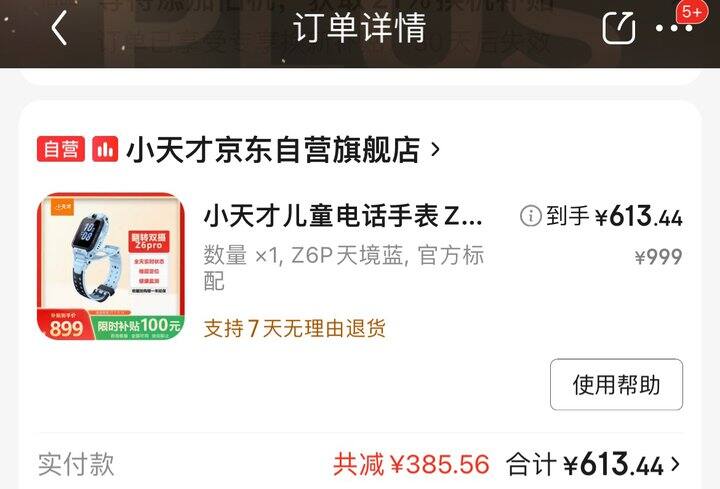Image resolution: width=720 pixels, height=489 pixels.
Task: Expand the store chevron arrow
Action: pyautogui.click(x=435, y=150)
